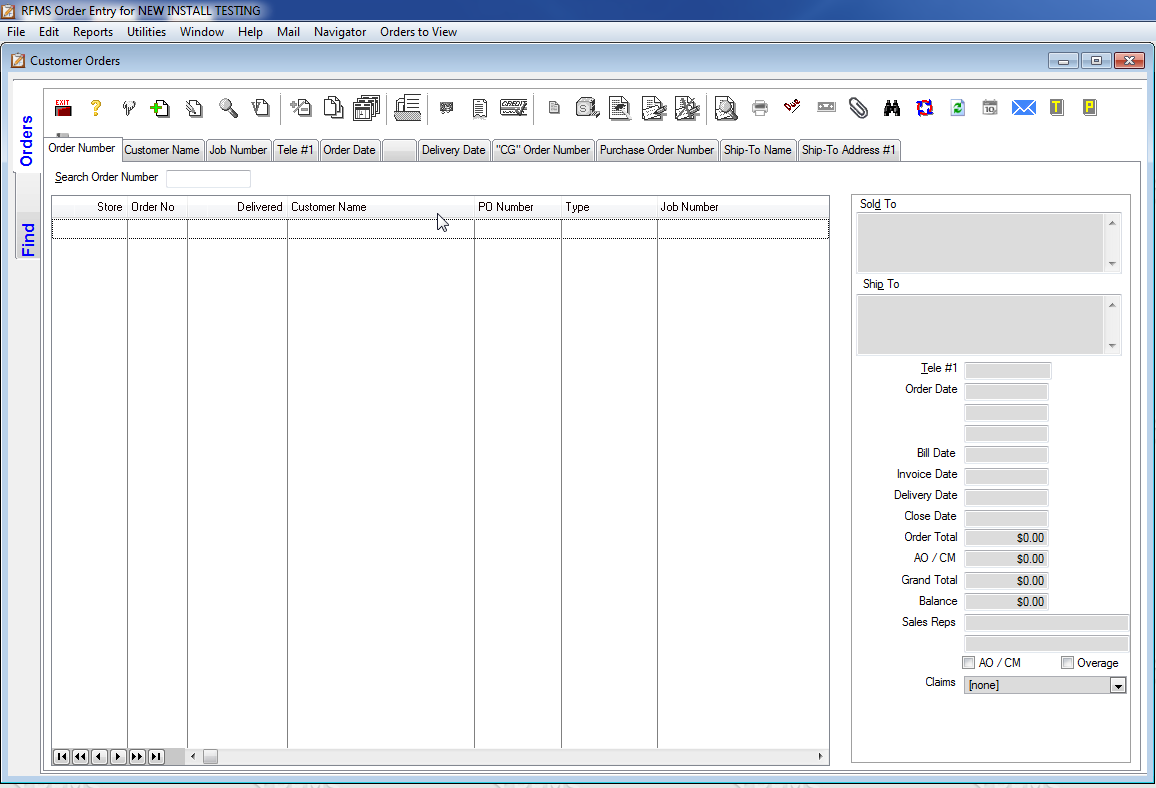
Task: Select the magnifying glass search icon
Action: tap(227, 107)
